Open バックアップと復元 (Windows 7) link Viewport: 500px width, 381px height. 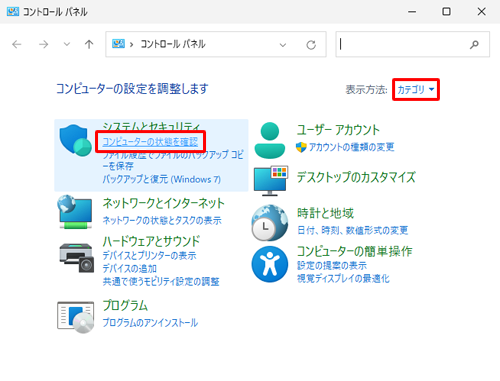[162, 179]
